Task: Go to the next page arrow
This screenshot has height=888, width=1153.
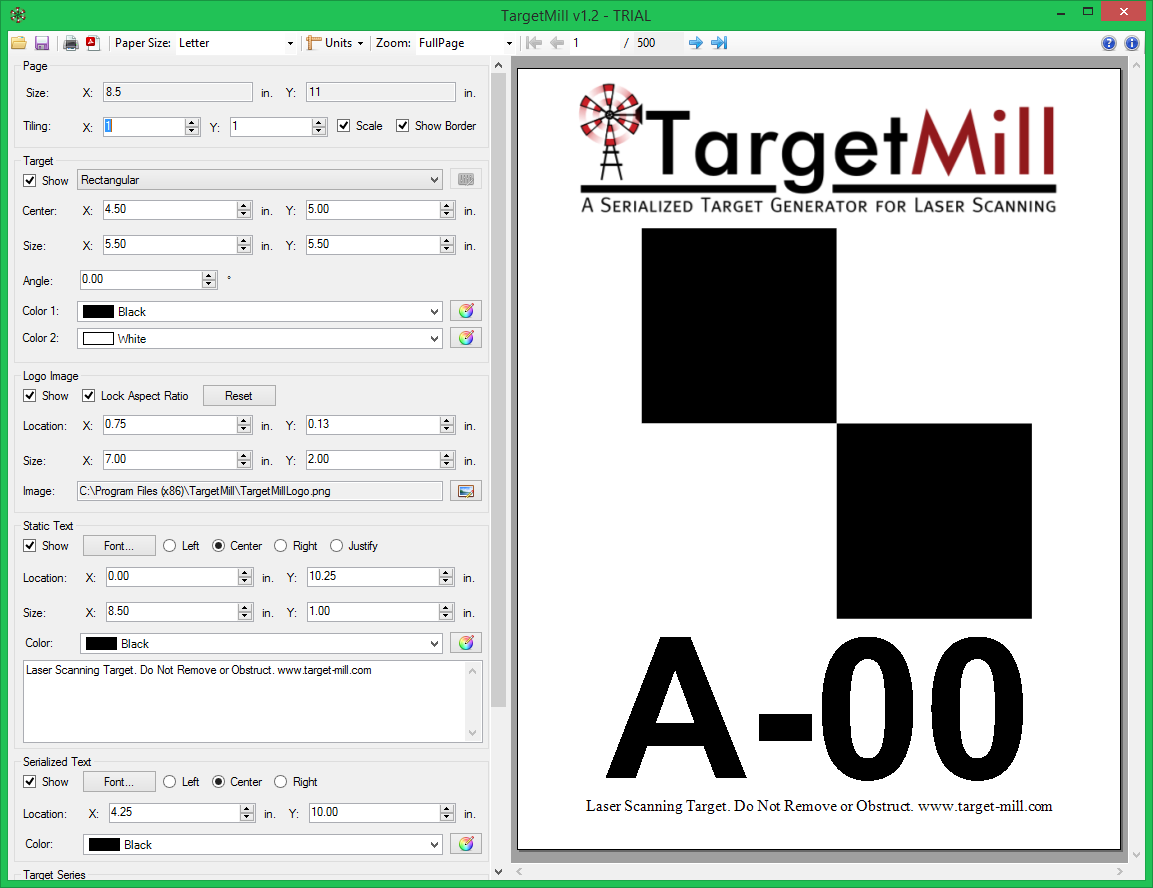Action: tap(695, 43)
